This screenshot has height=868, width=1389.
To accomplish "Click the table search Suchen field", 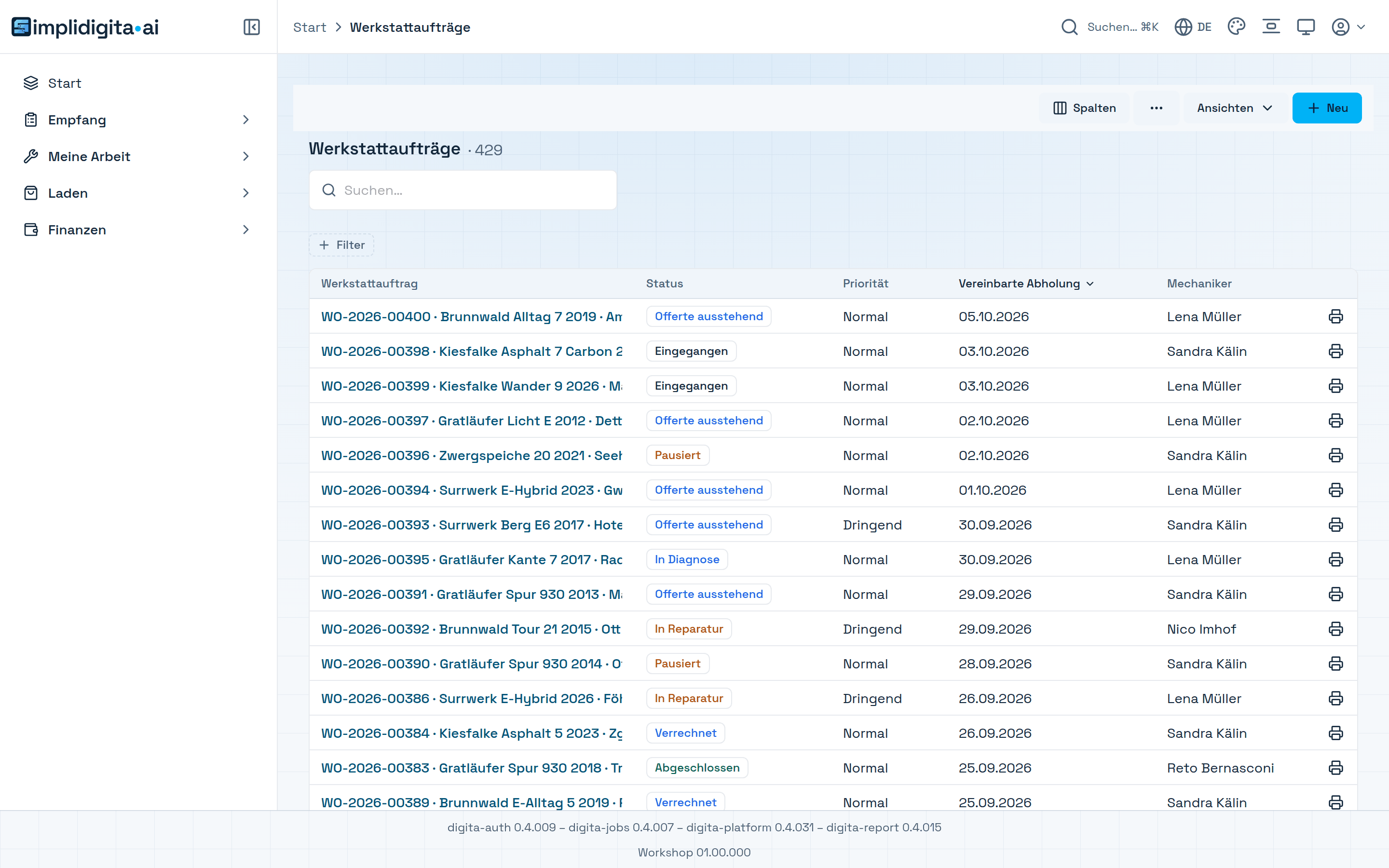I will [463, 190].
